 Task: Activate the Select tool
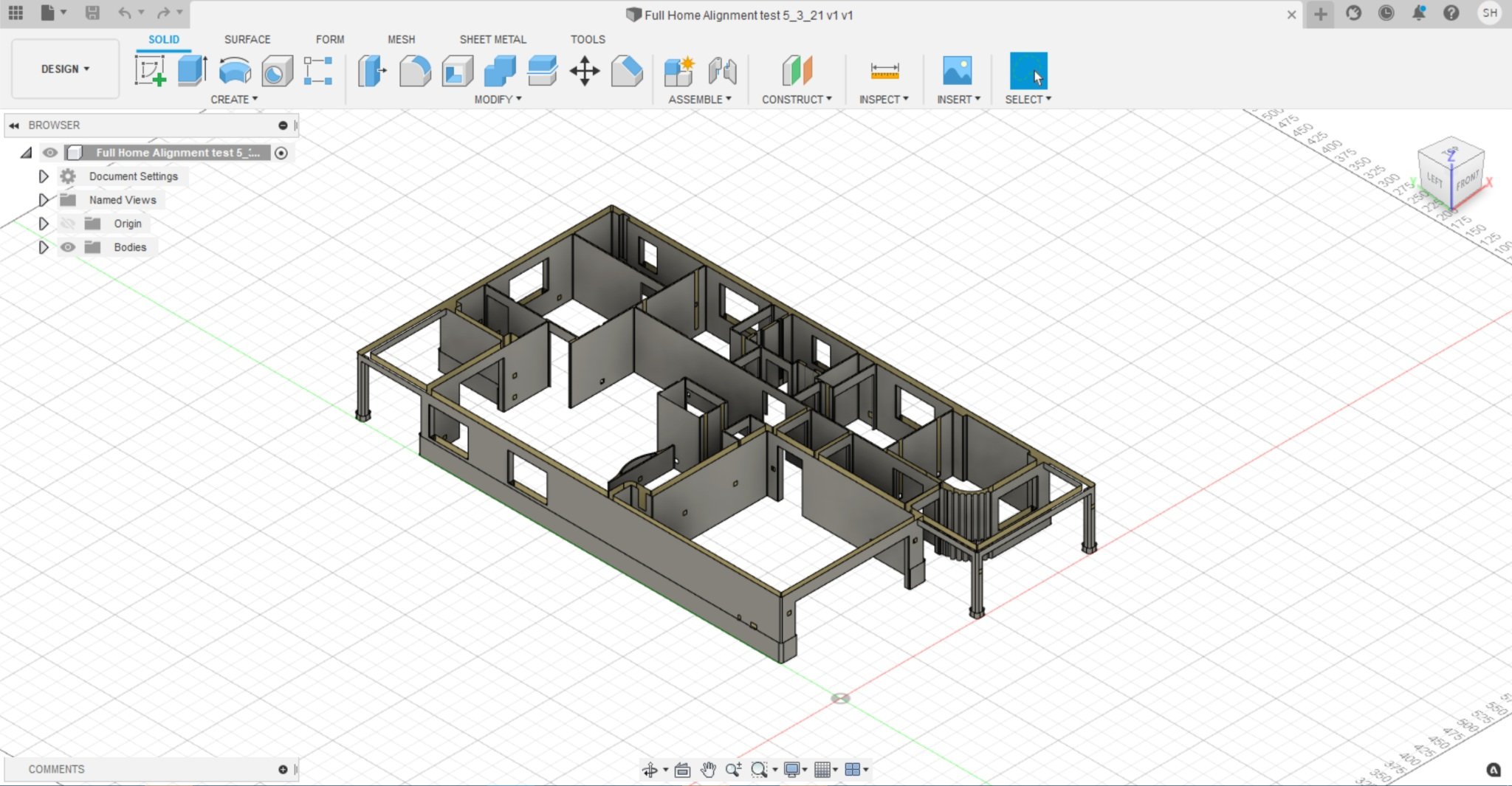(1028, 71)
